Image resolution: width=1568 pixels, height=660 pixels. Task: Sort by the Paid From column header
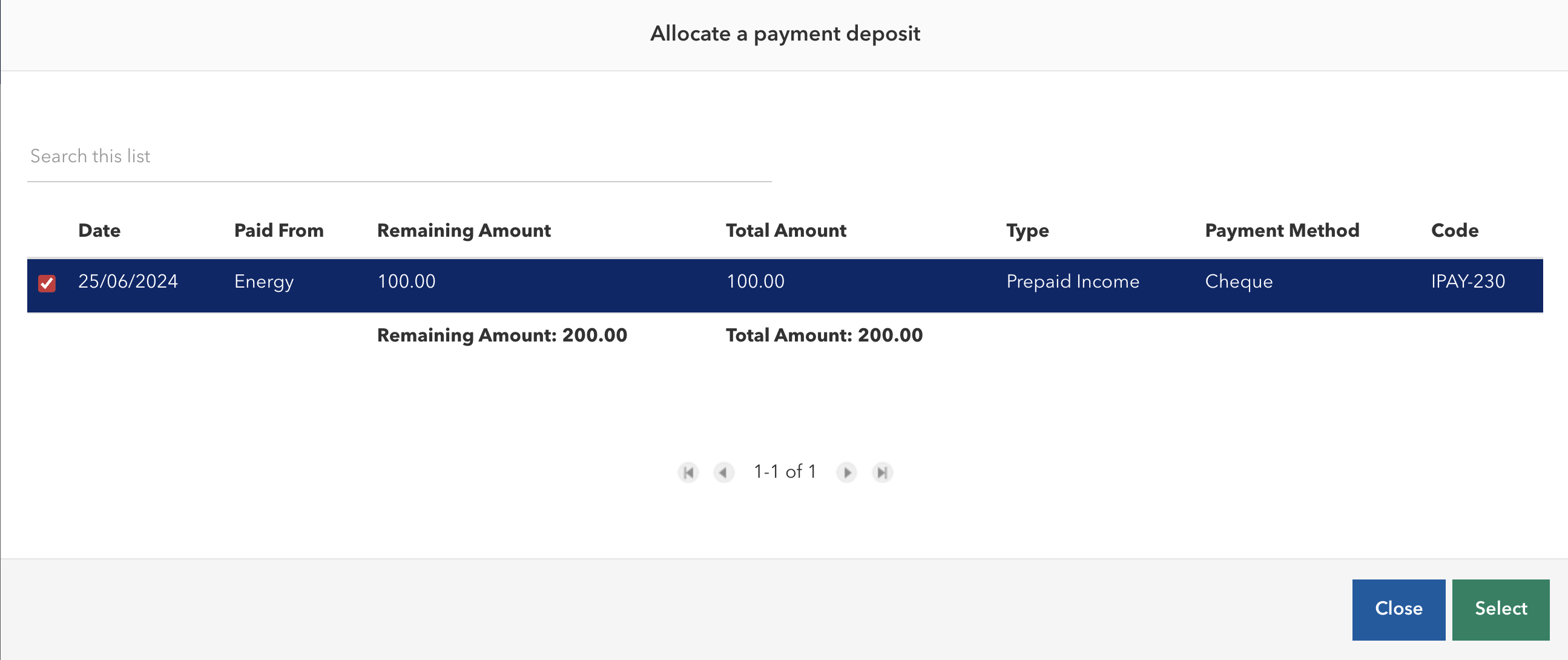(278, 231)
